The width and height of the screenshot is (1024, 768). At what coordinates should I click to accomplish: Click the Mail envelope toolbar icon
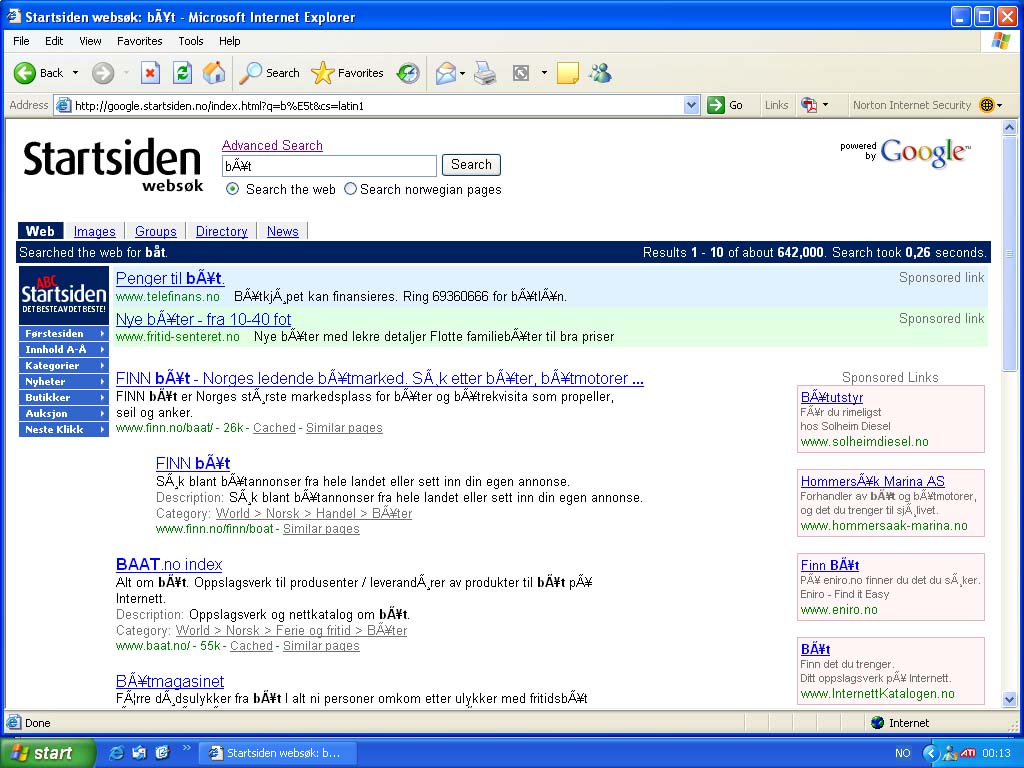pyautogui.click(x=446, y=73)
